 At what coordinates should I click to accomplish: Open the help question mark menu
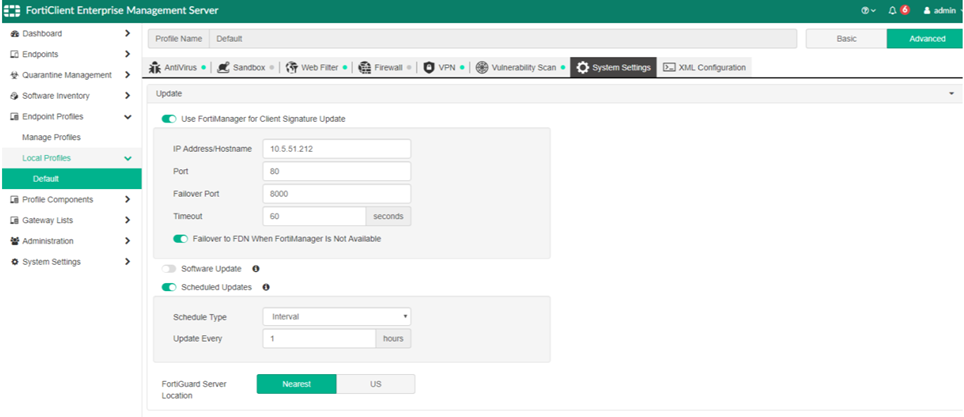pyautogui.click(x=865, y=10)
